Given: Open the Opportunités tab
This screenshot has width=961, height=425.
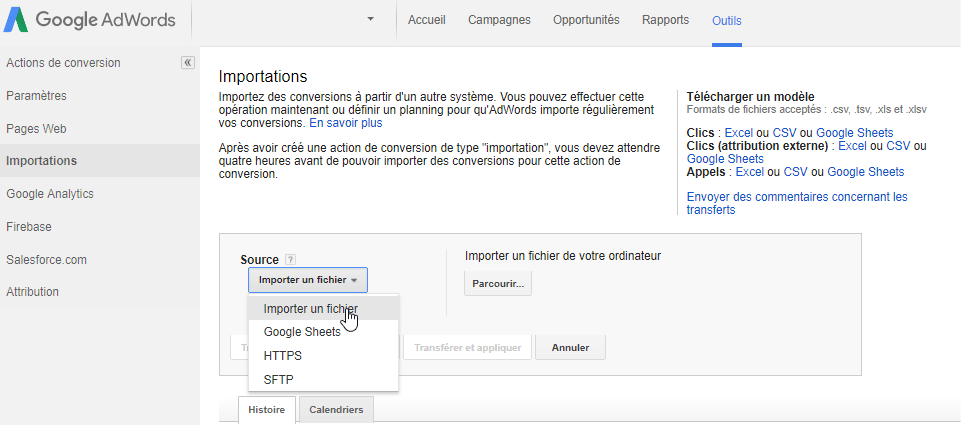Looking at the screenshot, I should pos(586,20).
